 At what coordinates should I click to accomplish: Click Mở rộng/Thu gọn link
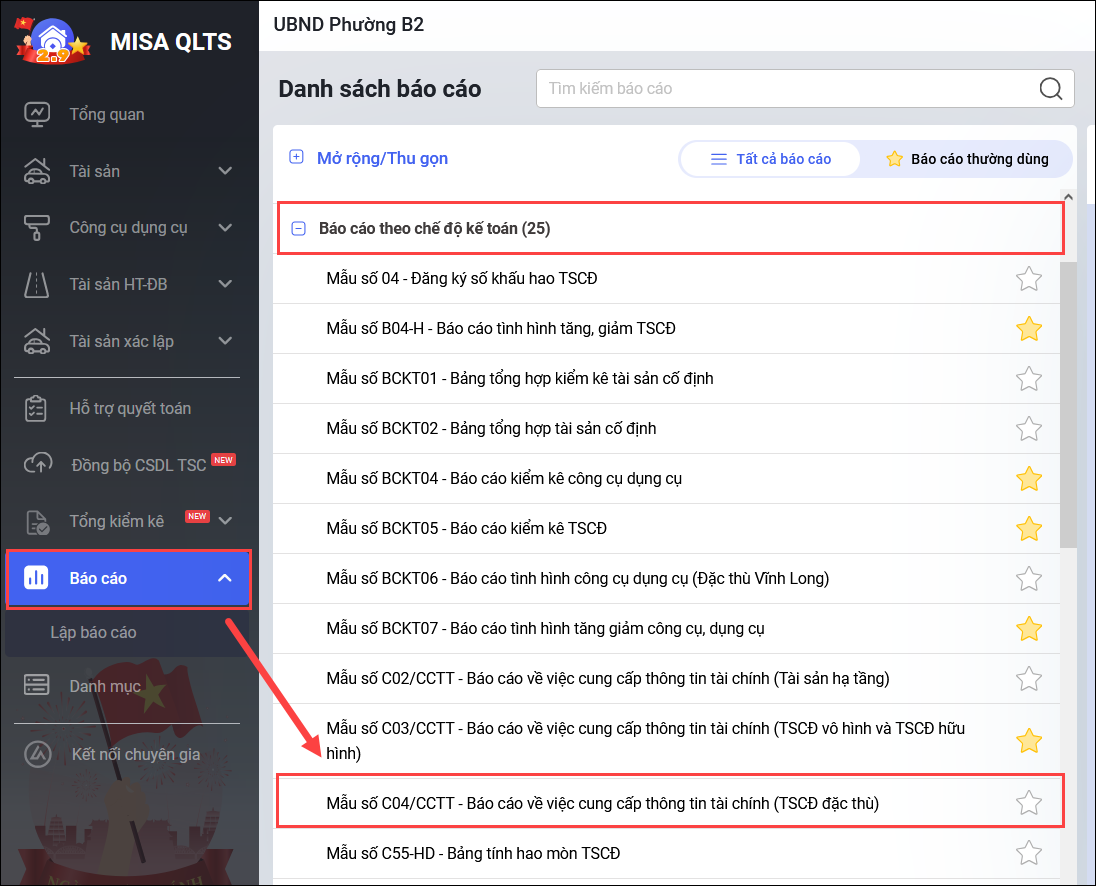click(382, 159)
